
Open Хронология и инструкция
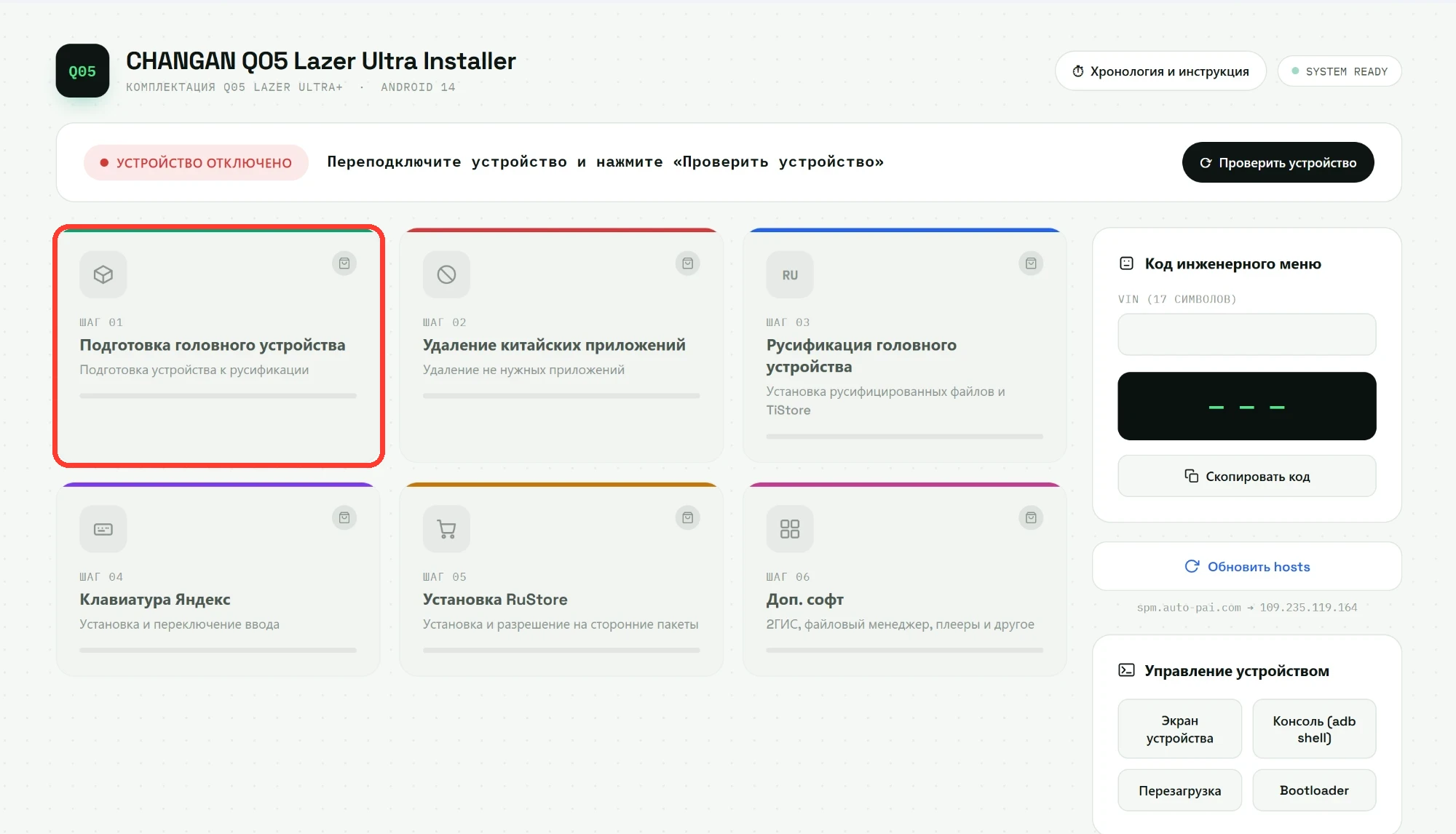[1160, 71]
